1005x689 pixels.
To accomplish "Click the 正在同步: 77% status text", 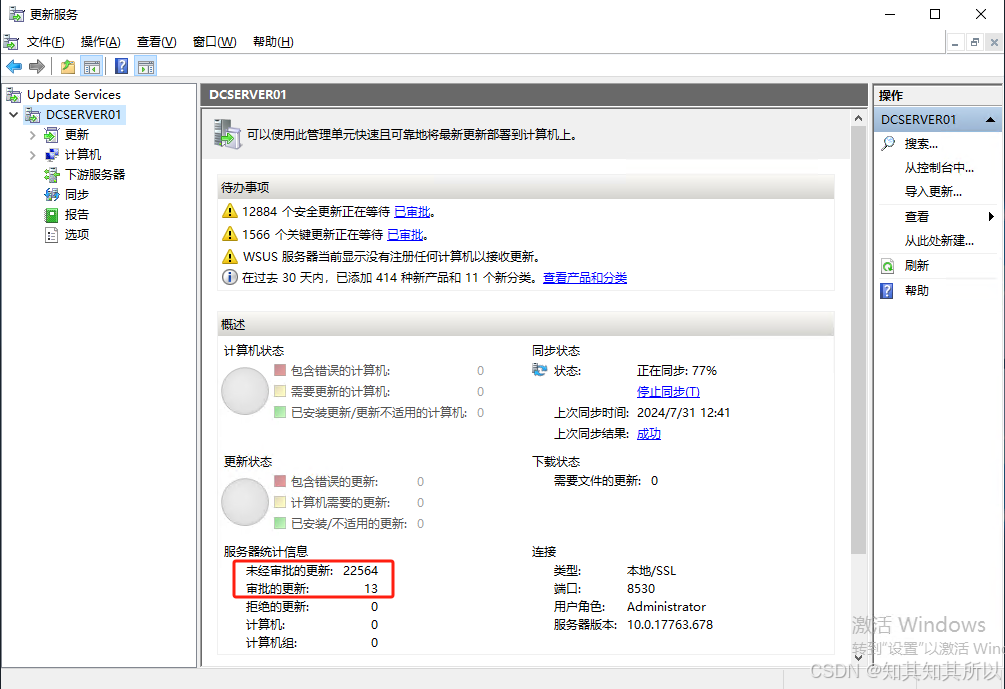I will coord(677,370).
